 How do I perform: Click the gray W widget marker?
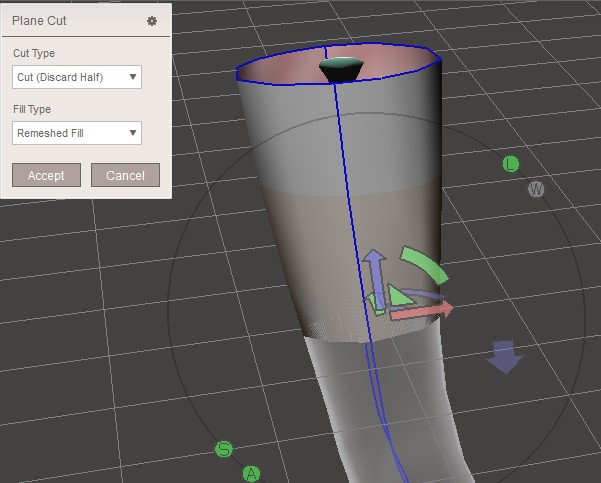click(x=536, y=189)
